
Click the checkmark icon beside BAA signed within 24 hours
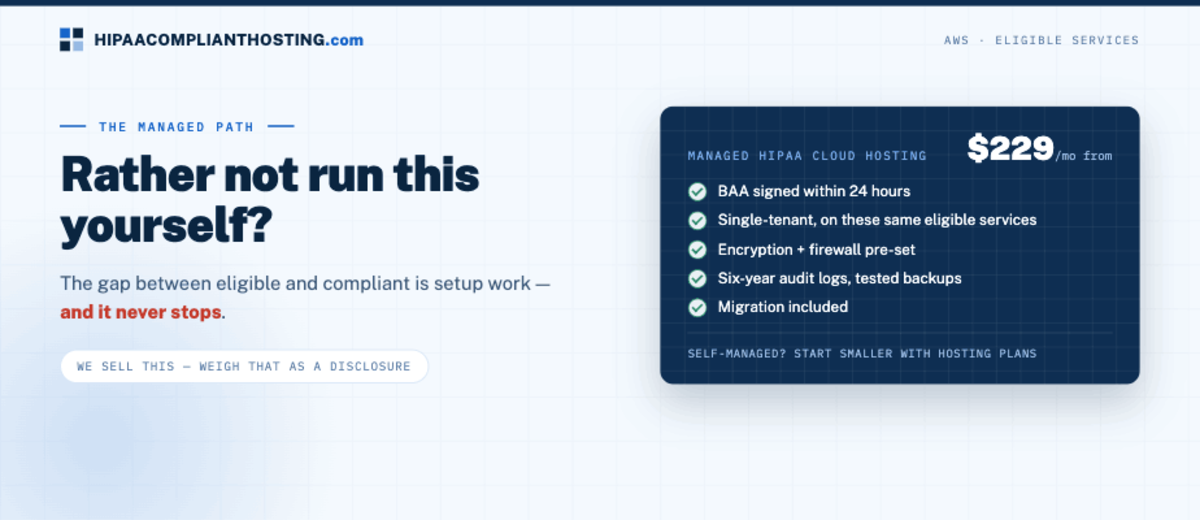[697, 191]
